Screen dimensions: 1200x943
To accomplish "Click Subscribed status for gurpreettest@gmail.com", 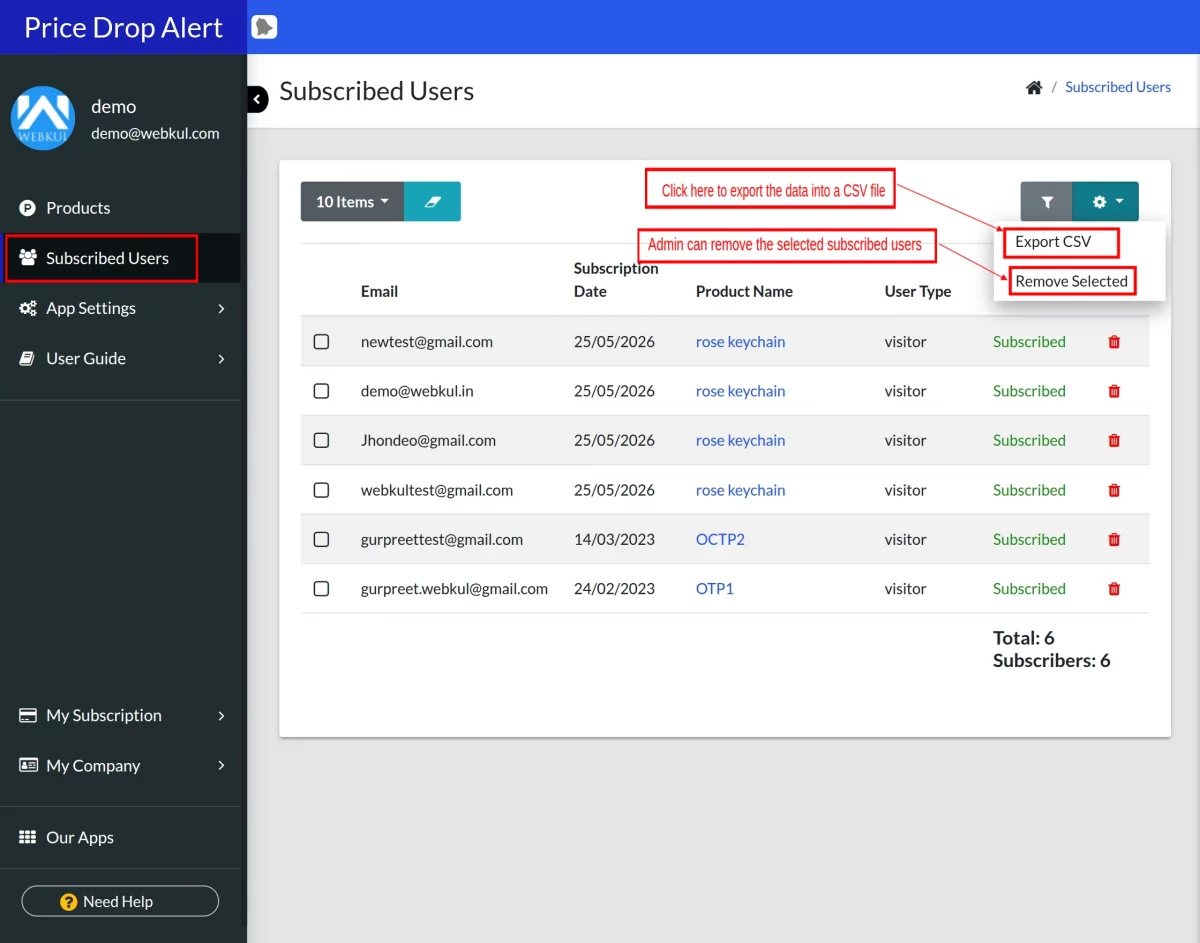I will [x=1029, y=540].
